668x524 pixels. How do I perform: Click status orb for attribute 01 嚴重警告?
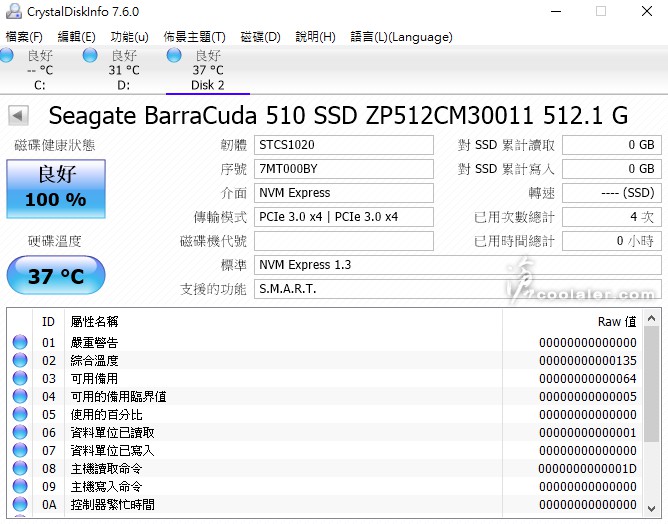pos(20,342)
